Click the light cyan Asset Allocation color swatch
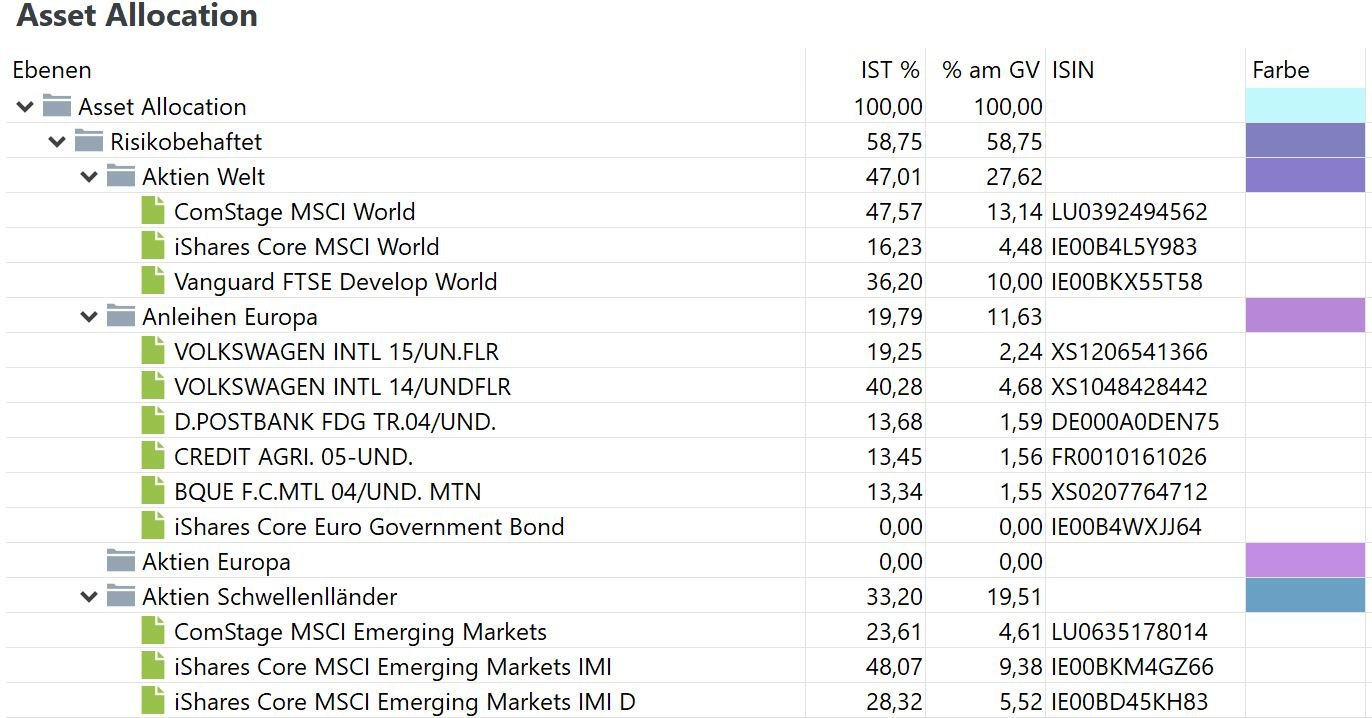 1305,106
